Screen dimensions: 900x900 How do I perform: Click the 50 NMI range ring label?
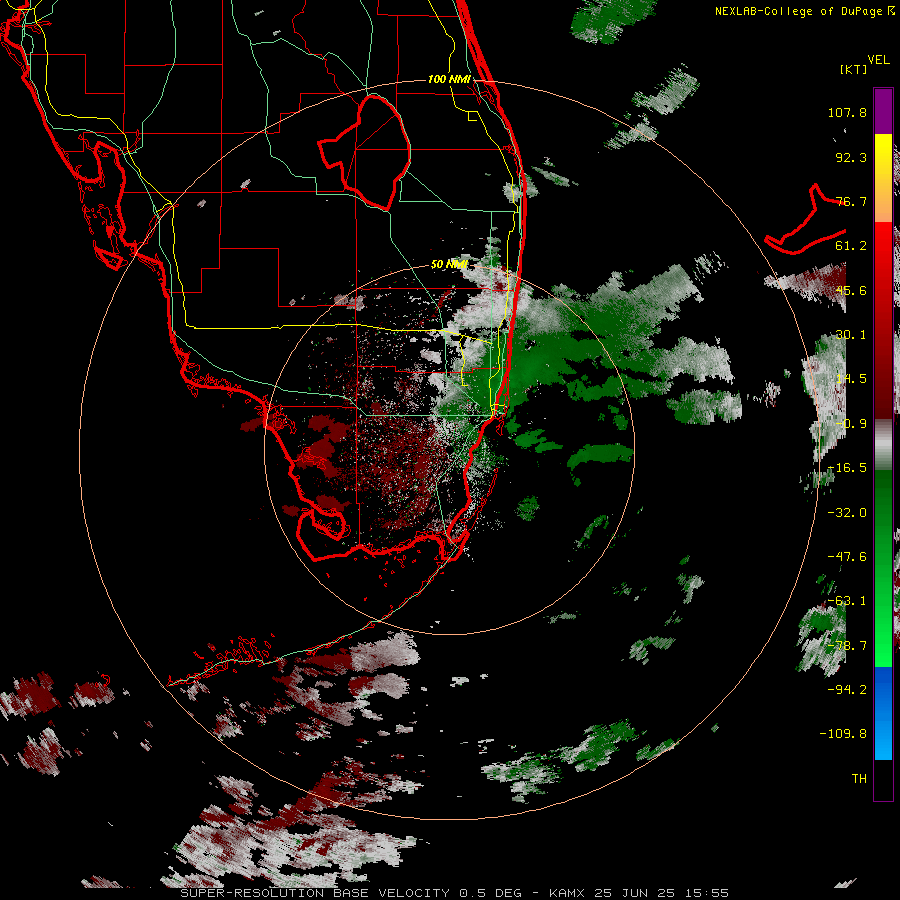449,265
